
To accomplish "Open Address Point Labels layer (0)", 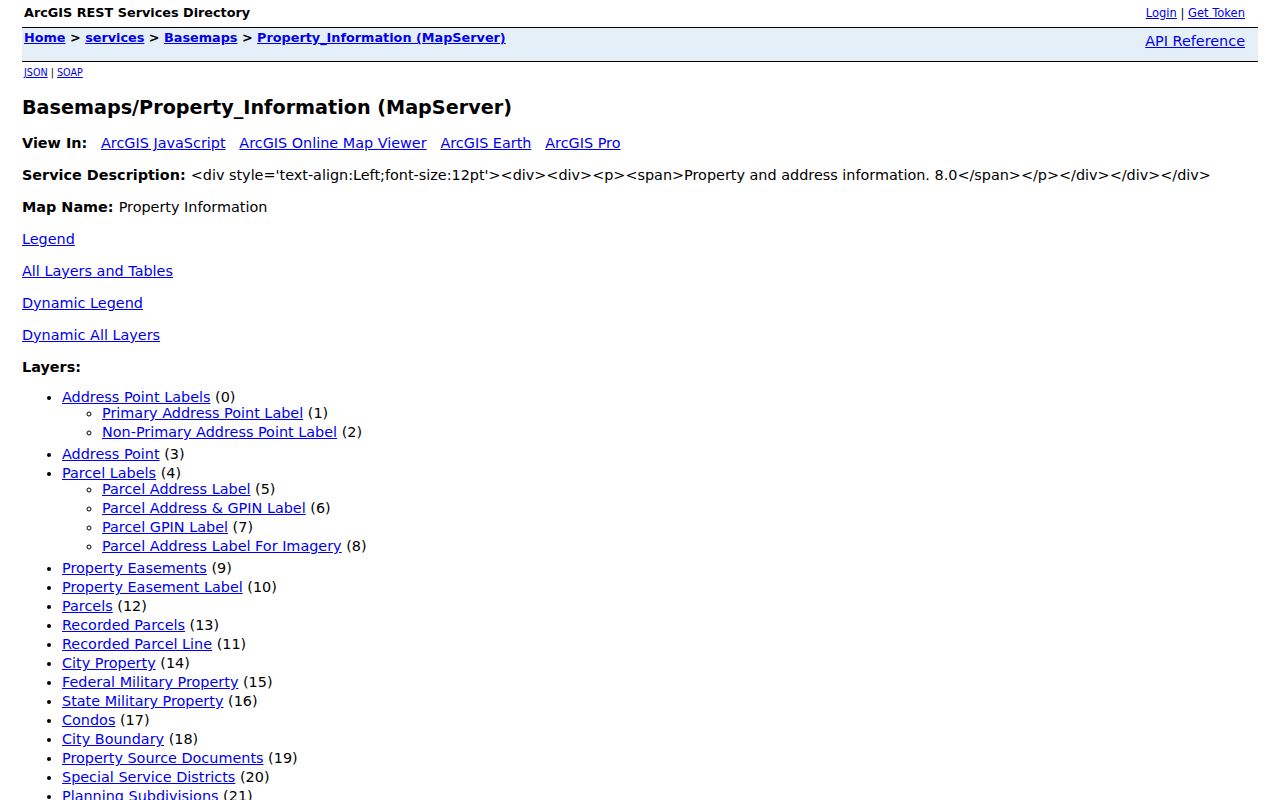I will click(x=136, y=397).
